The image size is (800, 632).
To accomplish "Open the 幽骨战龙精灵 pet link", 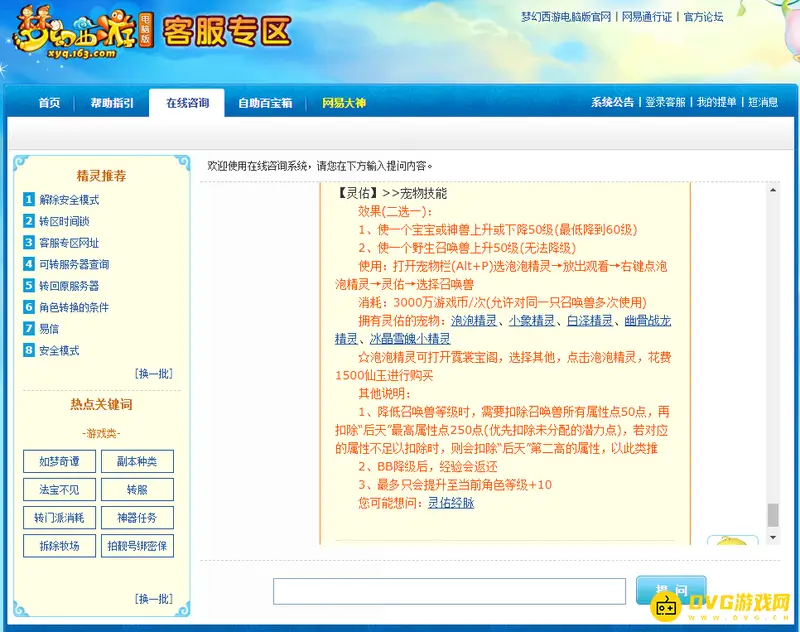I will (x=647, y=321).
